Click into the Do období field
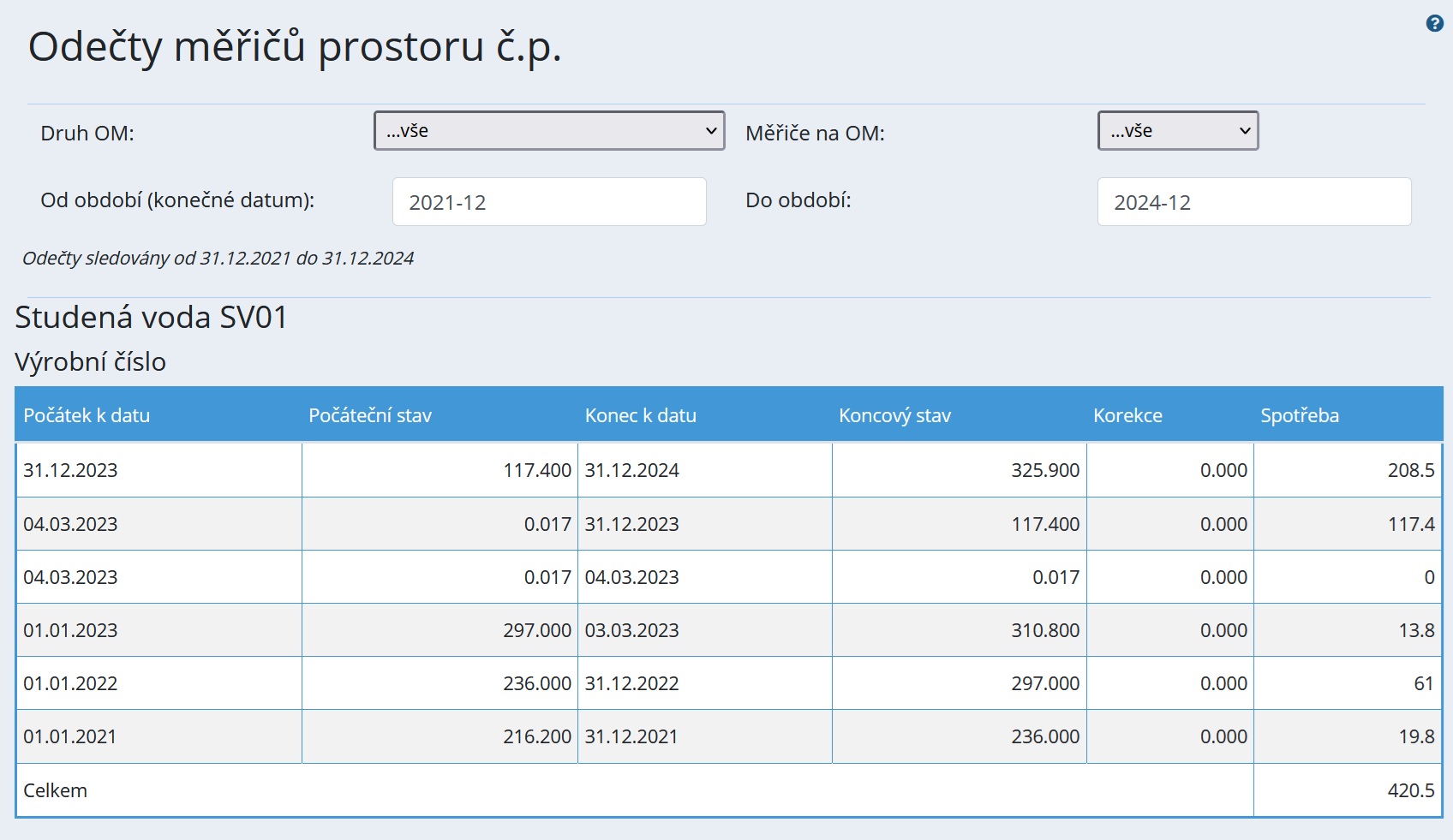Viewport: 1453px width, 840px height. coord(1253,202)
